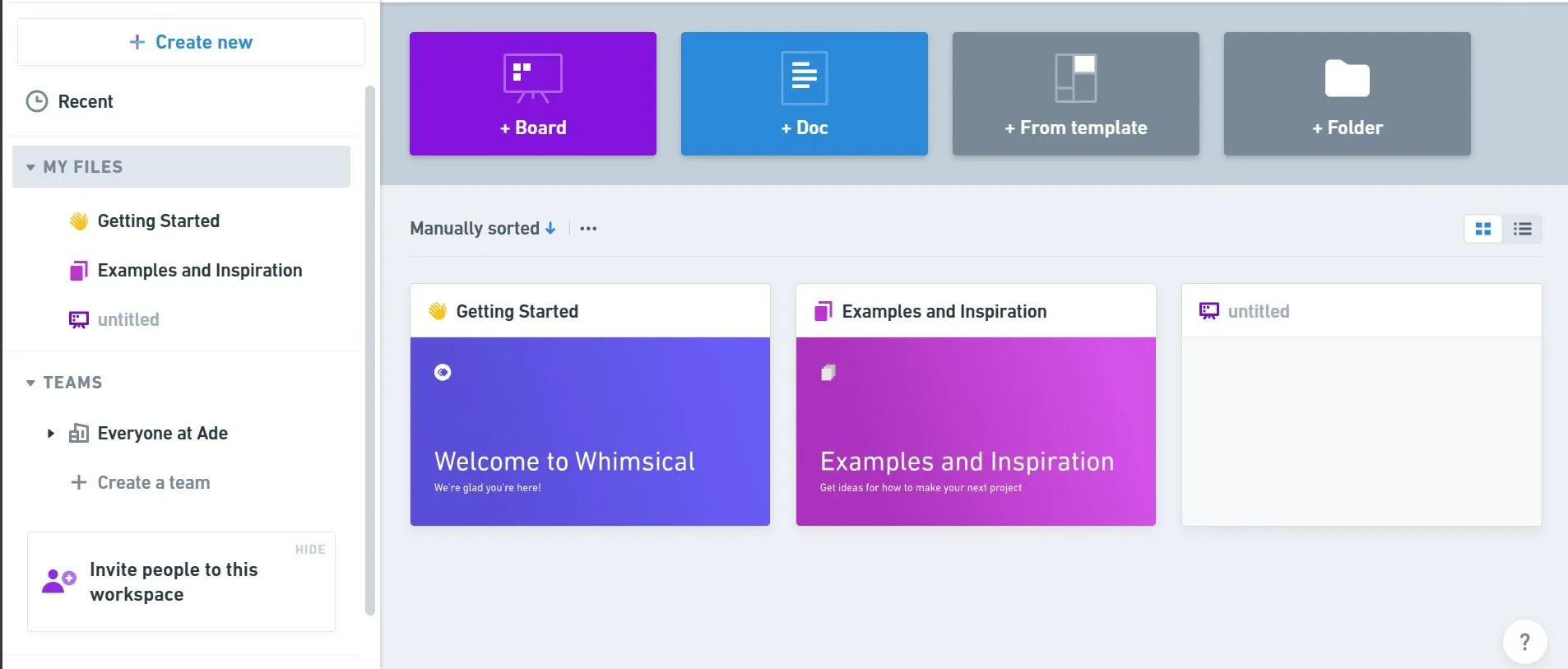This screenshot has height=669, width=1568.
Task: Click the invite people avatar icon
Action: 59,581
